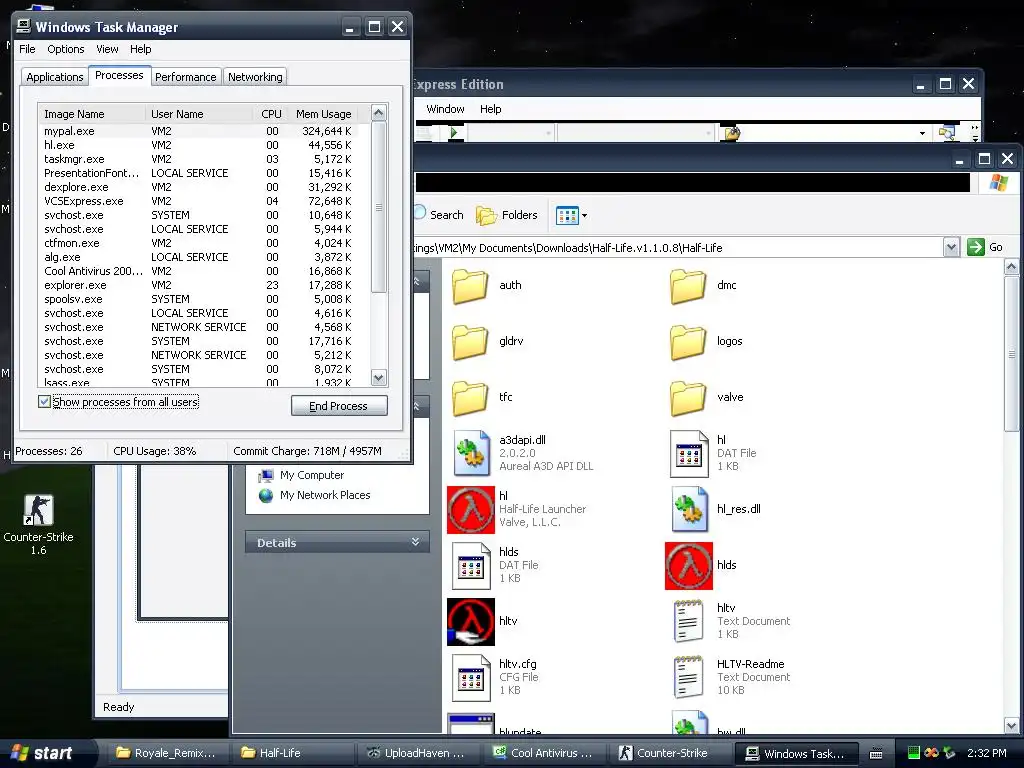1024x768 pixels.
Task: Open the dmc folder icon
Action: [x=688, y=285]
